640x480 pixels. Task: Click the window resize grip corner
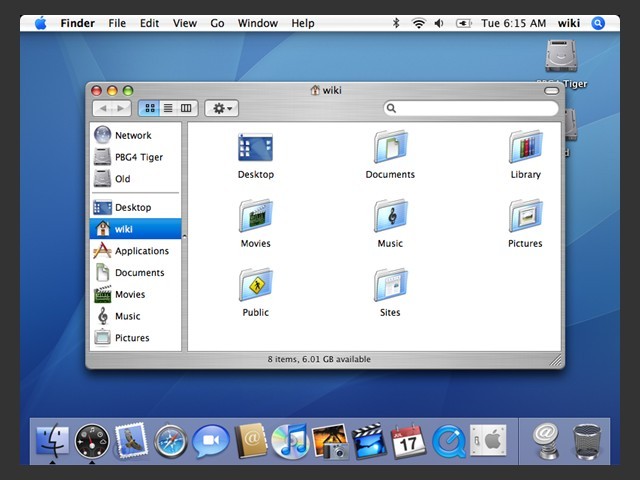tap(556, 360)
